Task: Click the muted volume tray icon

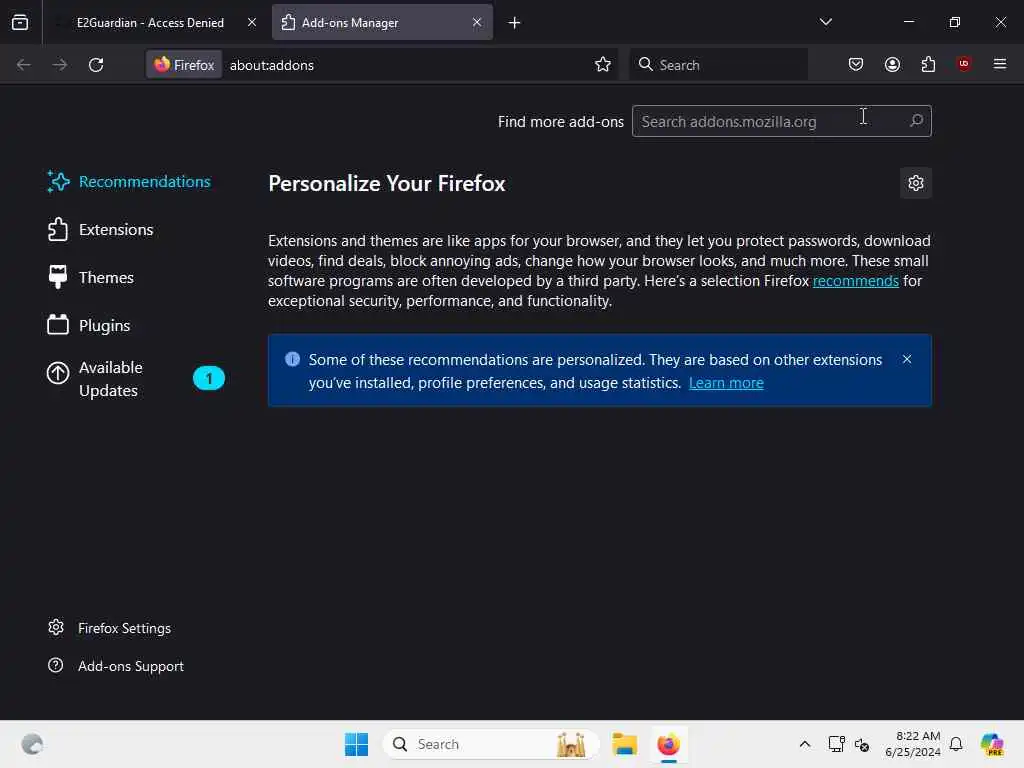Action: (862, 744)
